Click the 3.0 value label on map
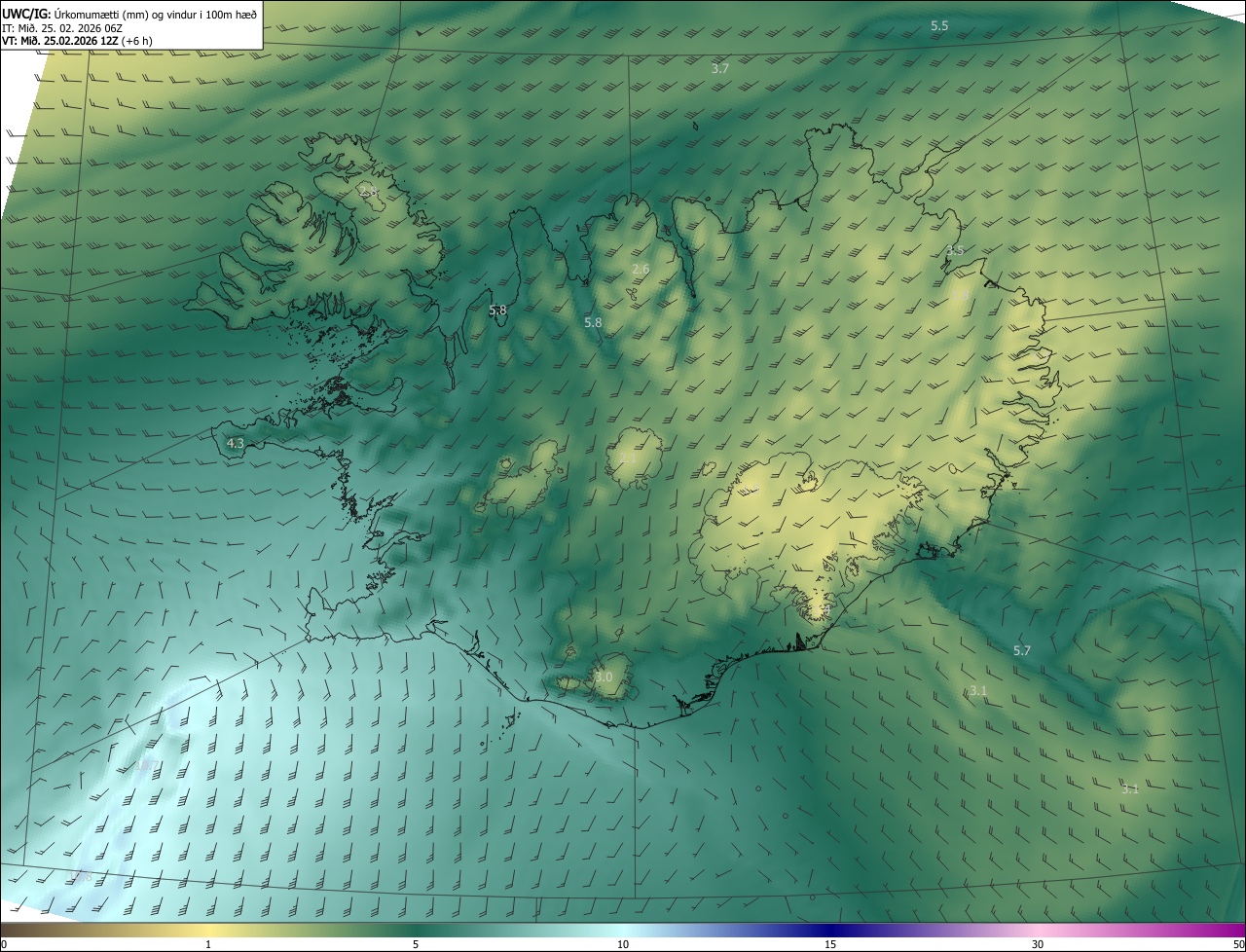Viewport: 1246px width, 952px height. pyautogui.click(x=604, y=677)
